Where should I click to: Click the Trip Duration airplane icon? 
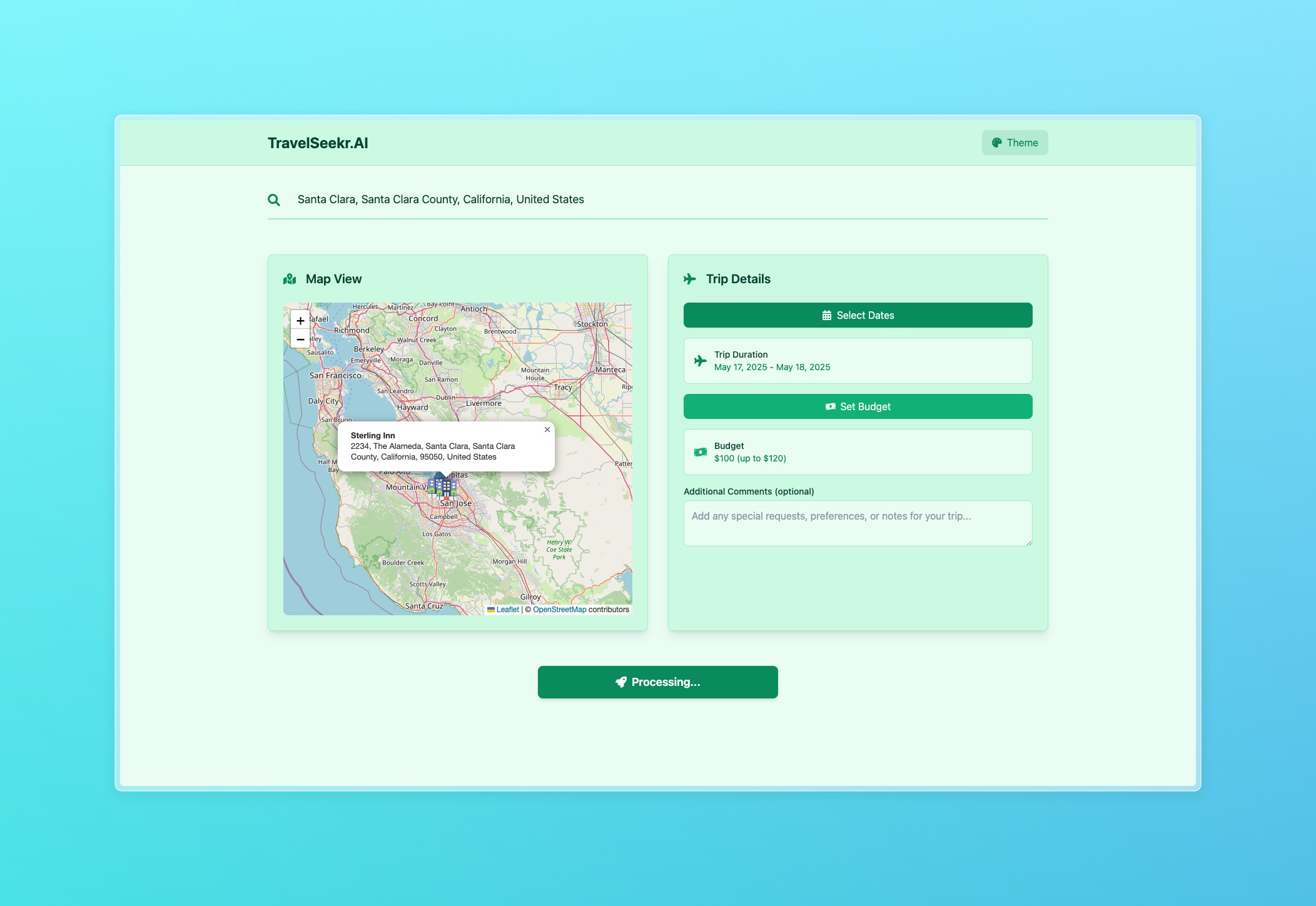[701, 361]
